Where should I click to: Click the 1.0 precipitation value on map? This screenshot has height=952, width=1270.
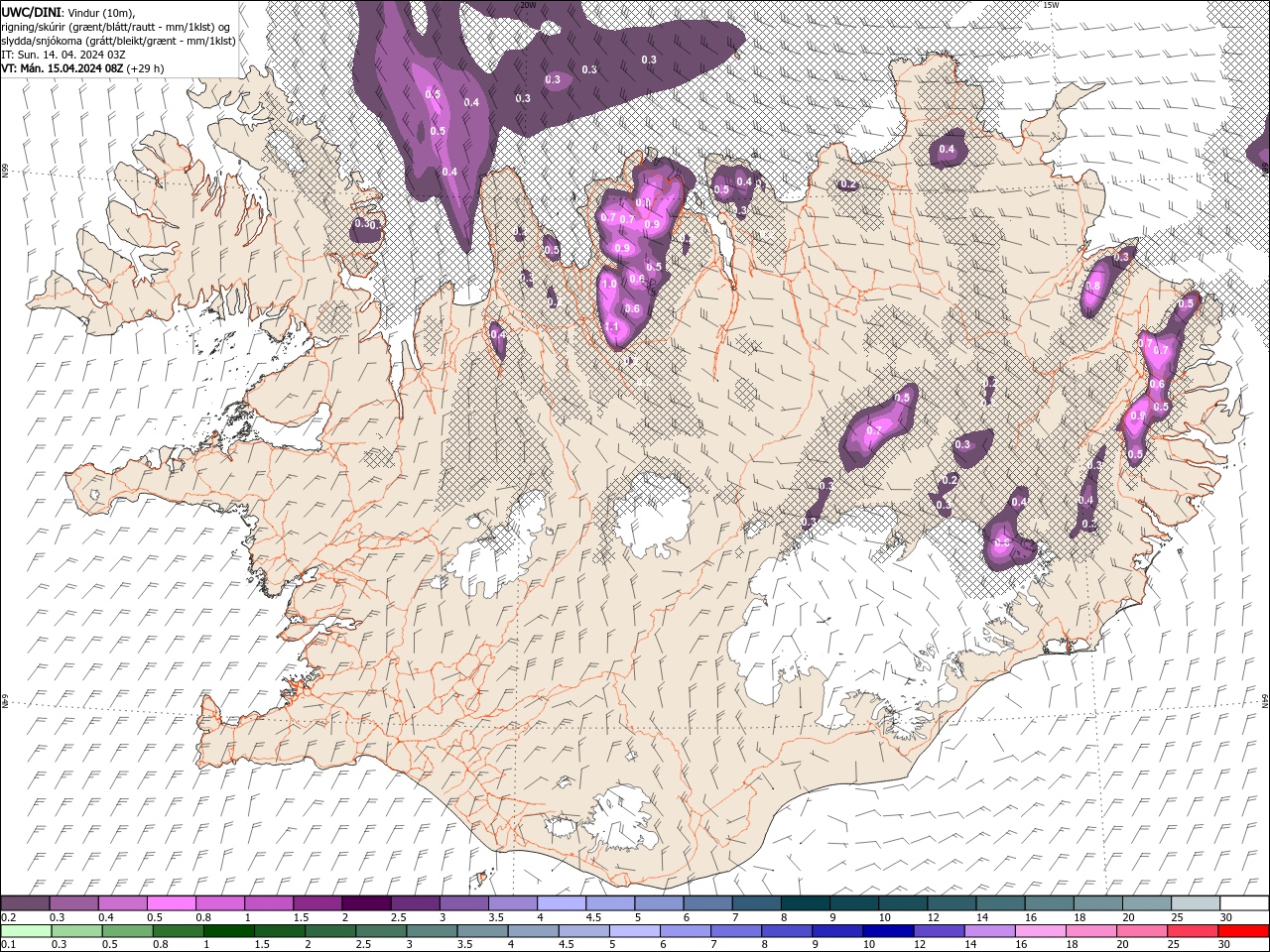(609, 284)
